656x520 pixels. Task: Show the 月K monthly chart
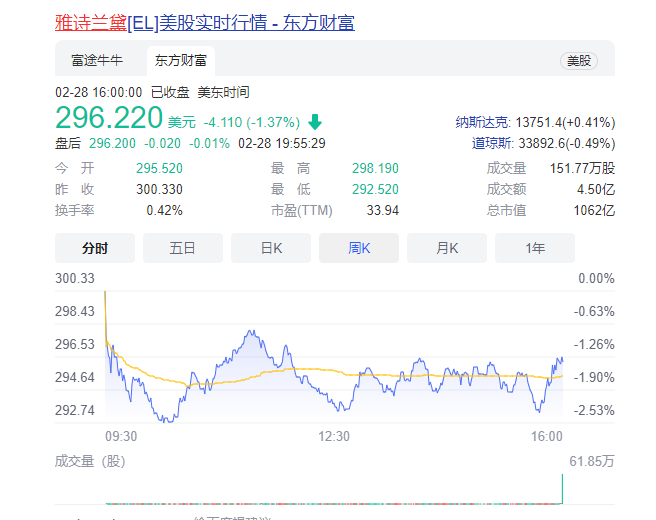pos(447,248)
